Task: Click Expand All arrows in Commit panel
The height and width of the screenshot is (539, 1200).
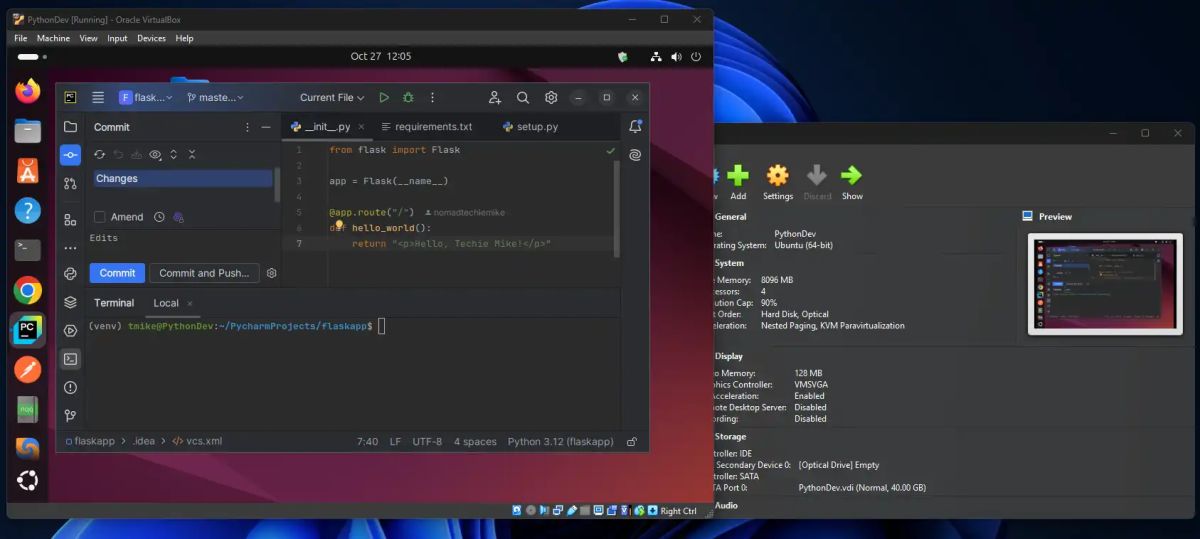Action: (173, 154)
